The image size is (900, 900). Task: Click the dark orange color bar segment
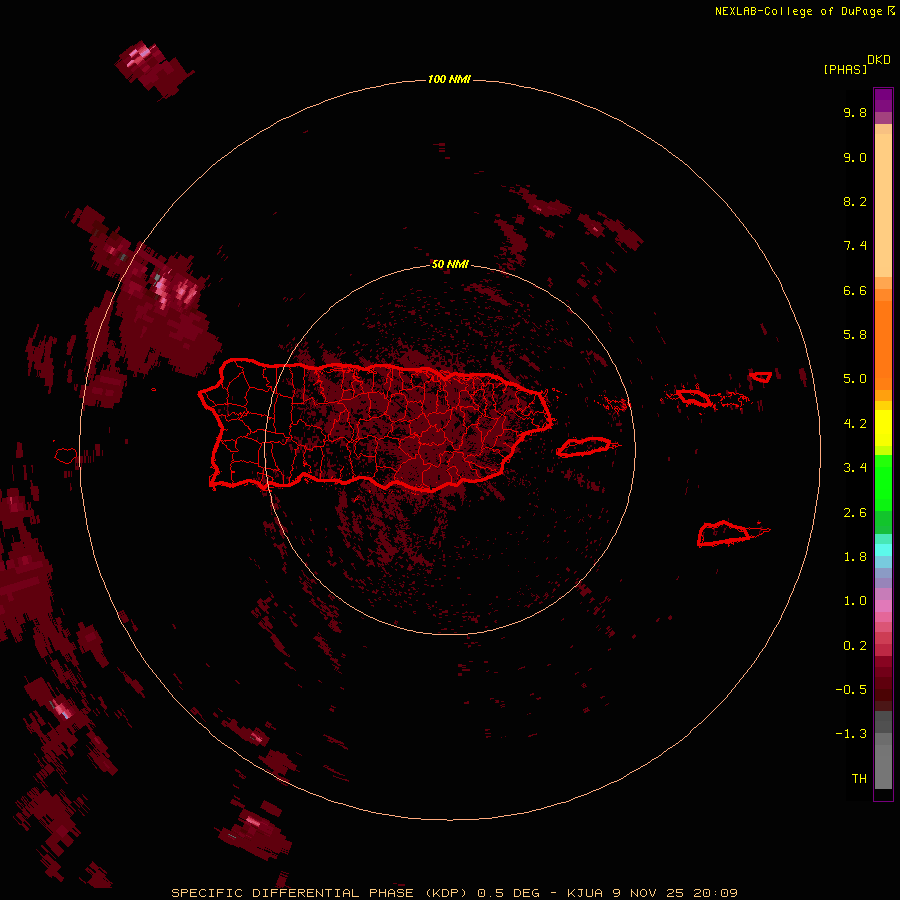[883, 345]
